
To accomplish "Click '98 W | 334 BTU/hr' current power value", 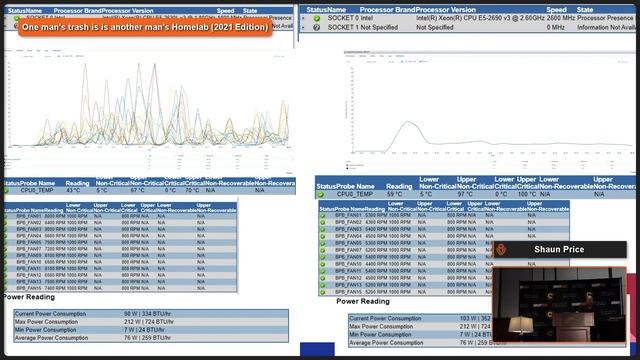I will (147, 314).
